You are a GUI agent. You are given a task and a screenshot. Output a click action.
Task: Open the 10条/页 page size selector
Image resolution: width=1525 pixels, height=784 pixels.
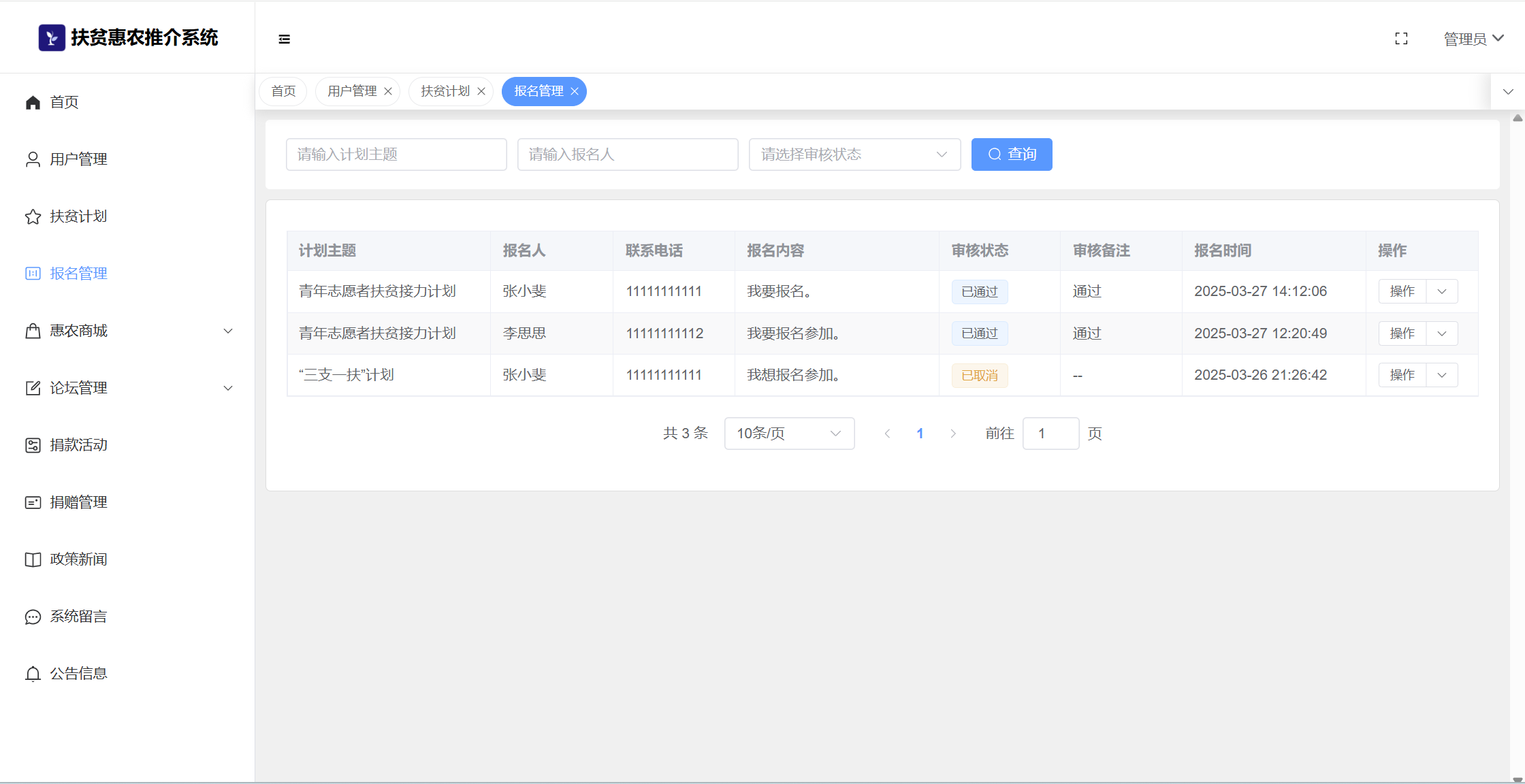[x=789, y=434]
